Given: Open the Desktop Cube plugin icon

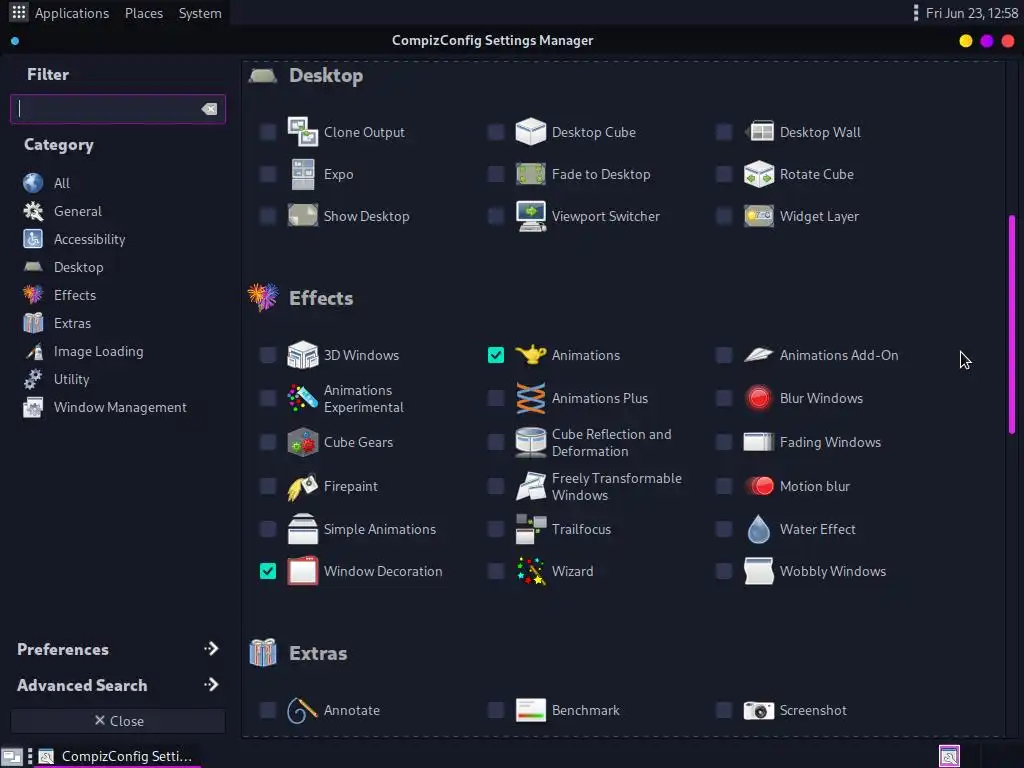Looking at the screenshot, I should (x=530, y=132).
